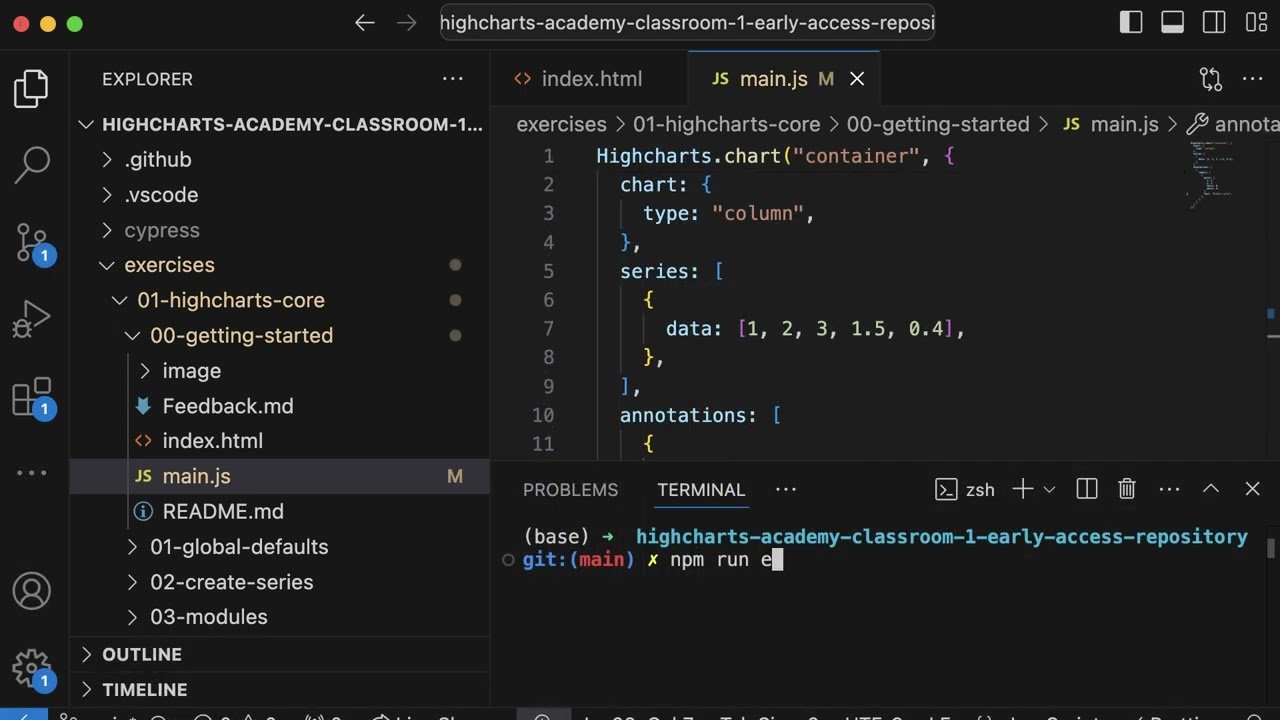Close the main.js editor tab
Image resolution: width=1280 pixels, height=720 pixels.
(x=857, y=79)
